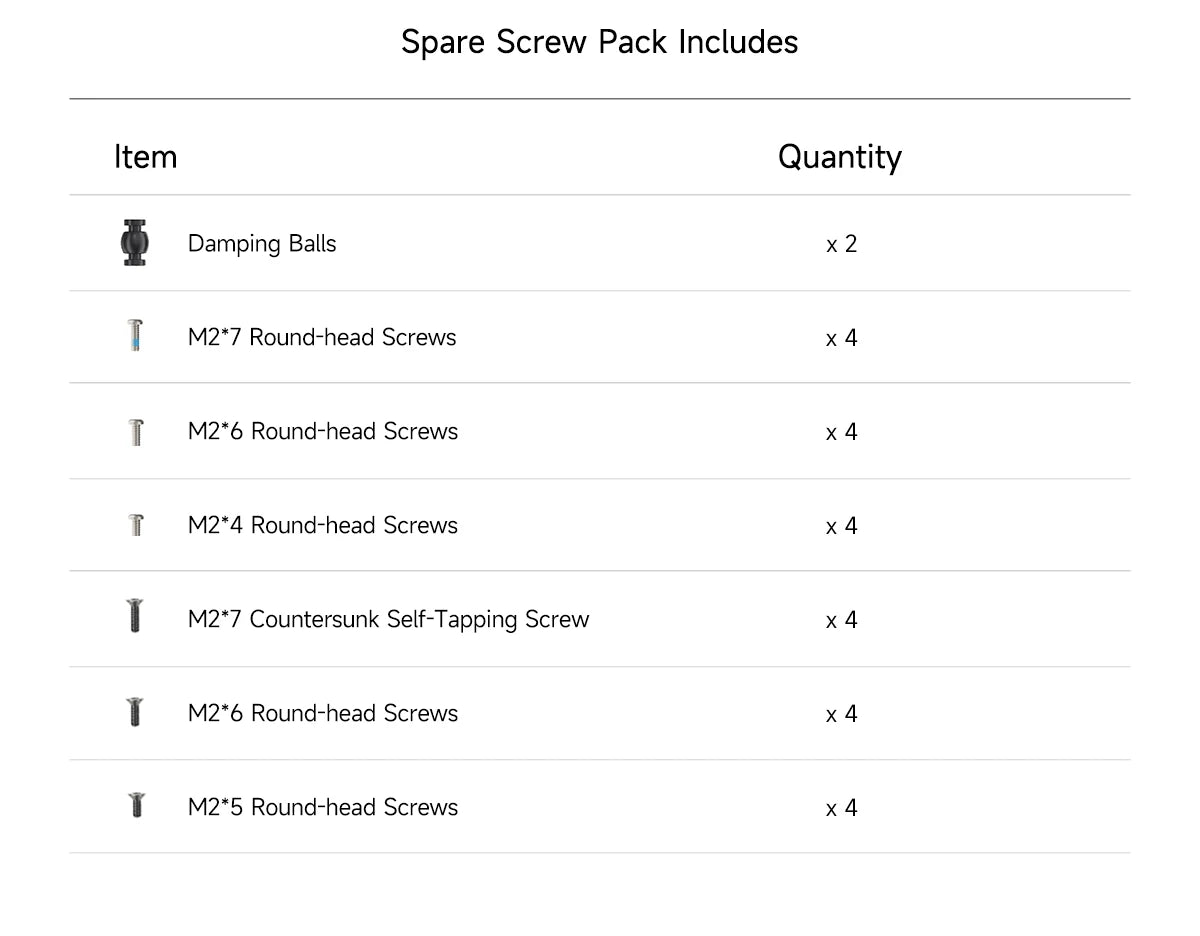1200x936 pixels.
Task: Click "M2*7 Countersunk Self-Tapping Screw" text
Action: point(388,620)
